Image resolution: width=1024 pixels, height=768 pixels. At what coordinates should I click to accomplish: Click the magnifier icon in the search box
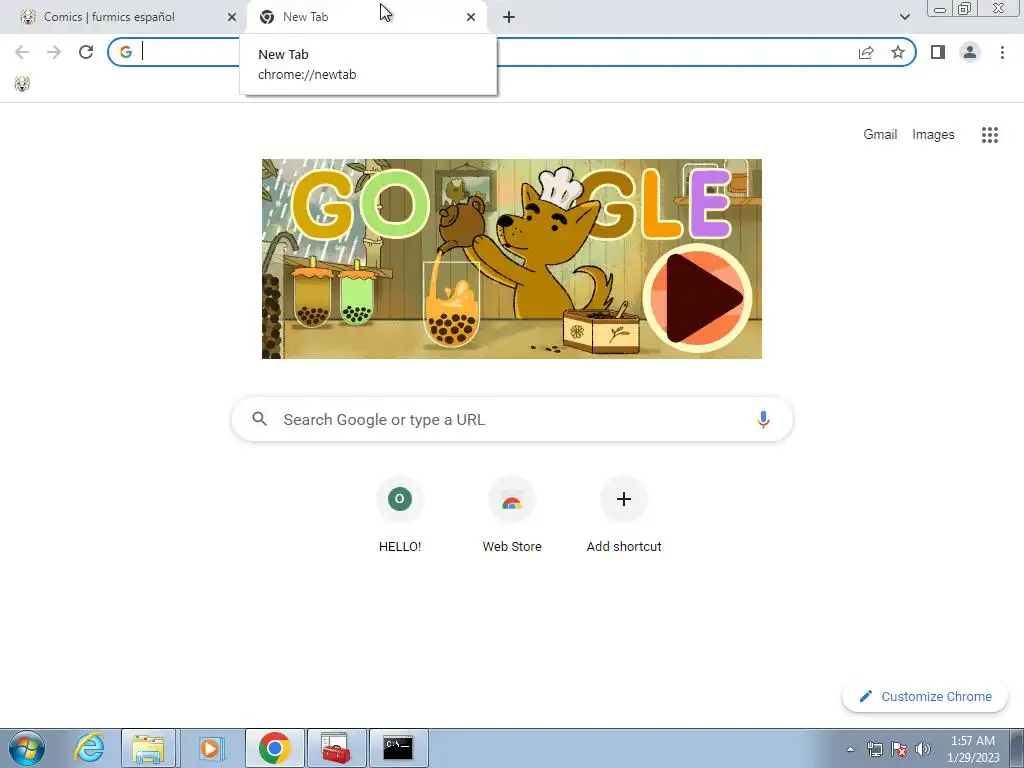coord(259,419)
